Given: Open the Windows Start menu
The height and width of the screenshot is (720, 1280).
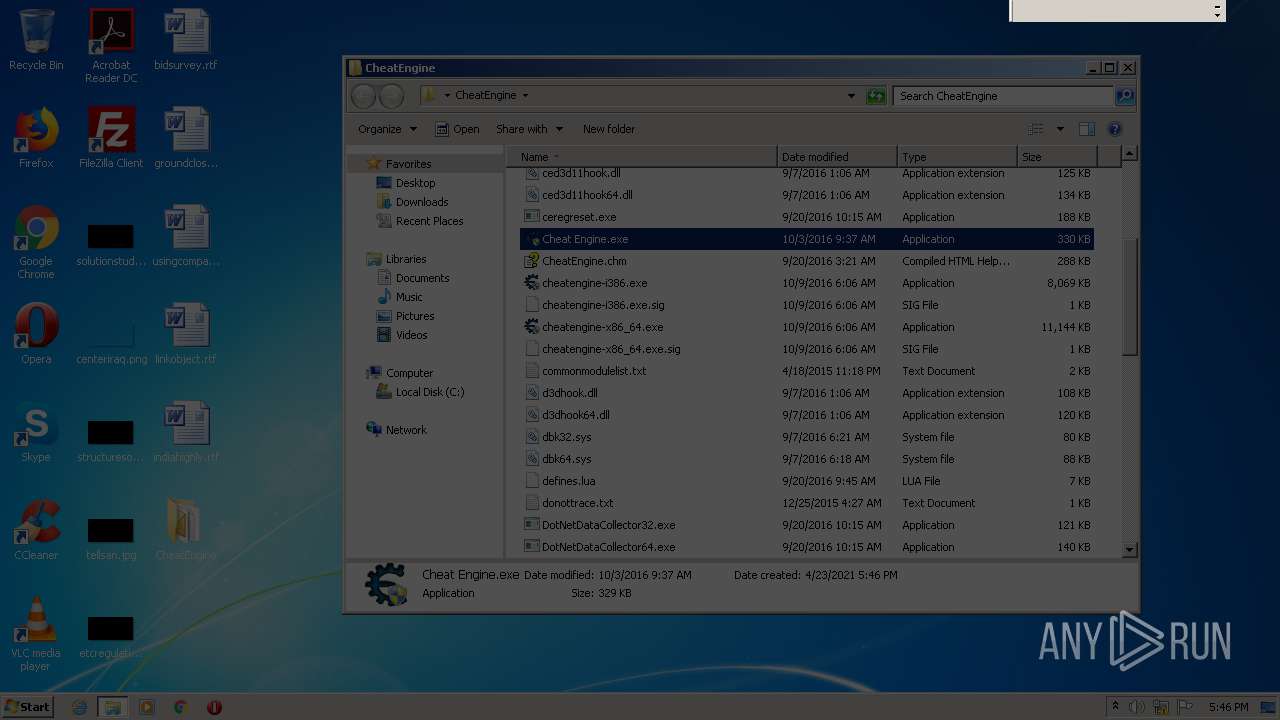Looking at the screenshot, I should [27, 707].
